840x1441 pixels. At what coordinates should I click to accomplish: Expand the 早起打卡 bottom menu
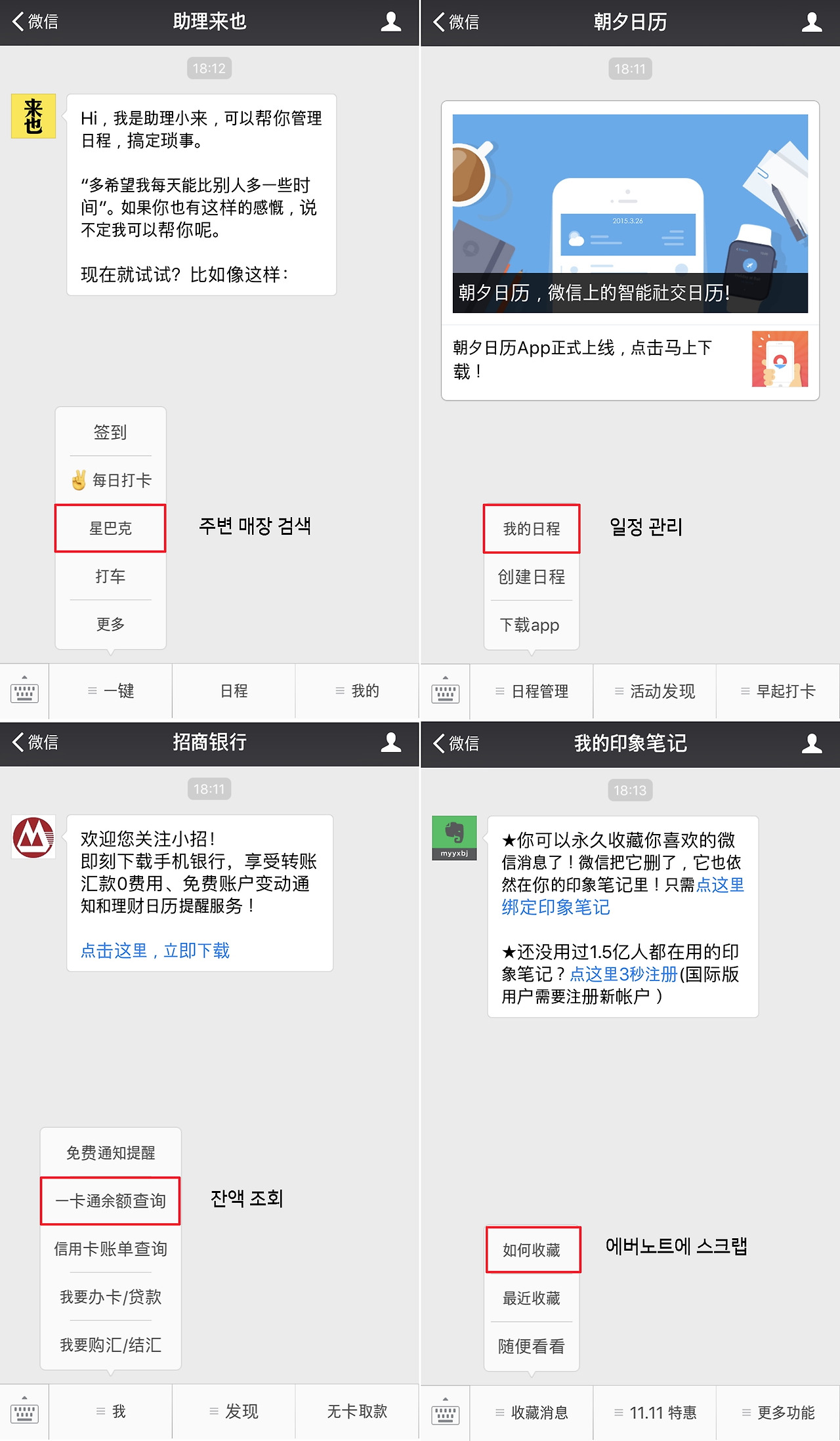pyautogui.click(x=778, y=691)
